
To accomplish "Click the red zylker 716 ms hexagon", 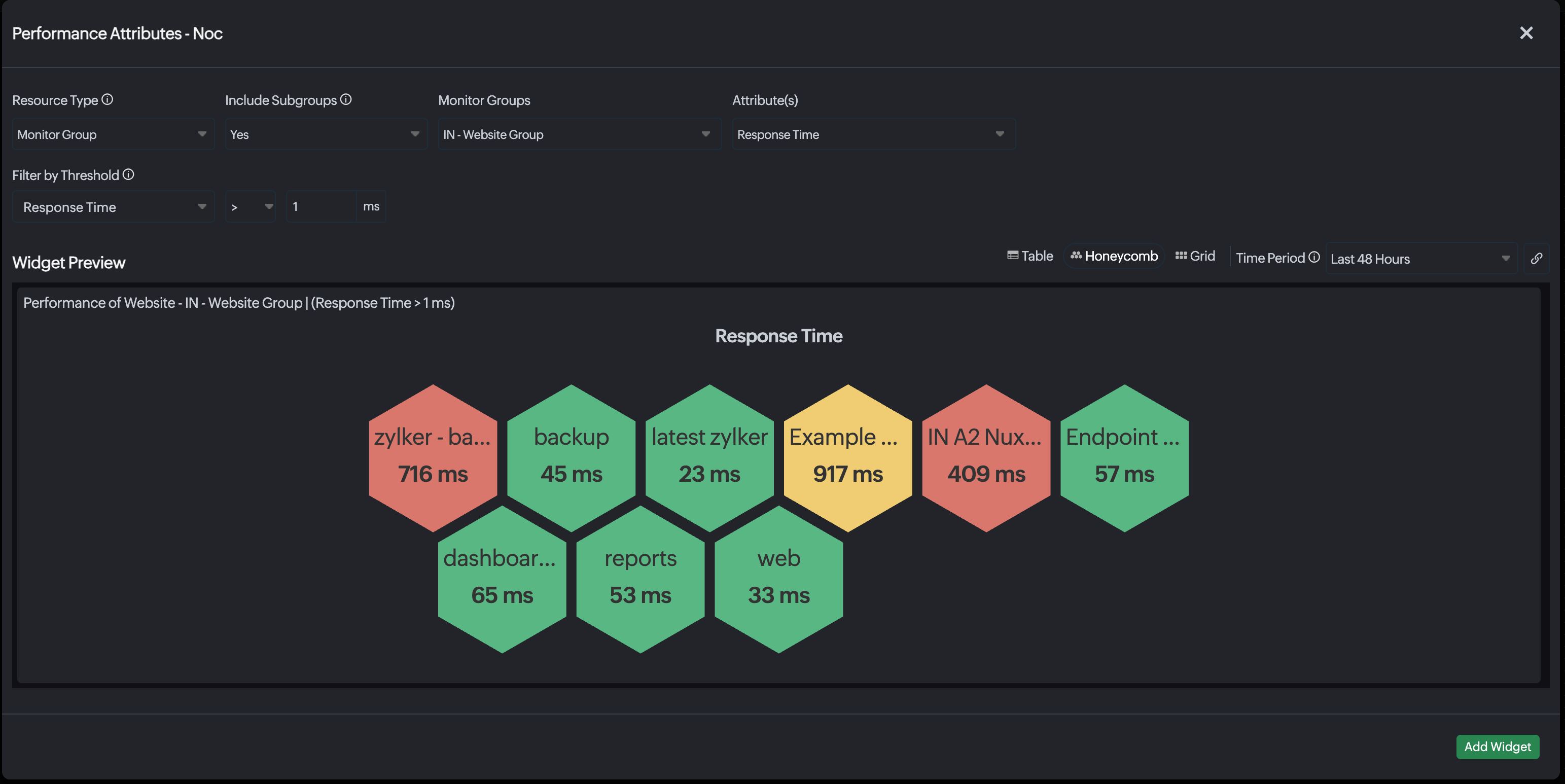I will [433, 458].
